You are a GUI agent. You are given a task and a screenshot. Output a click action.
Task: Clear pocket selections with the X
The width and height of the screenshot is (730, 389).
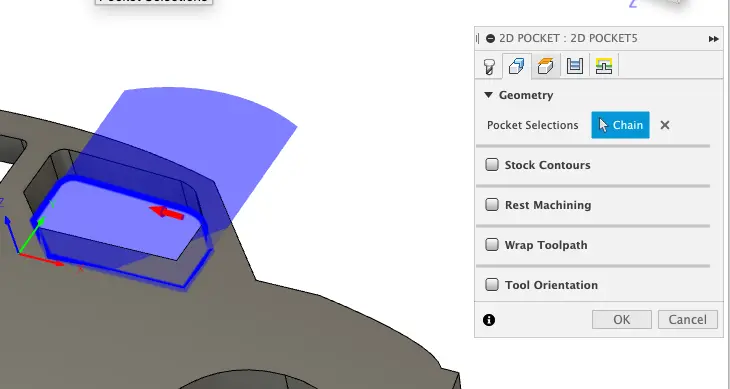tap(665, 125)
